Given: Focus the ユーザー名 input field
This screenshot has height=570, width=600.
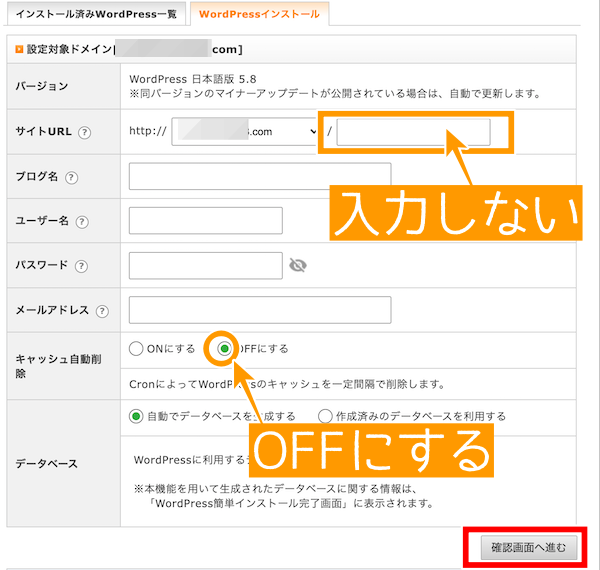Looking at the screenshot, I should (206, 221).
